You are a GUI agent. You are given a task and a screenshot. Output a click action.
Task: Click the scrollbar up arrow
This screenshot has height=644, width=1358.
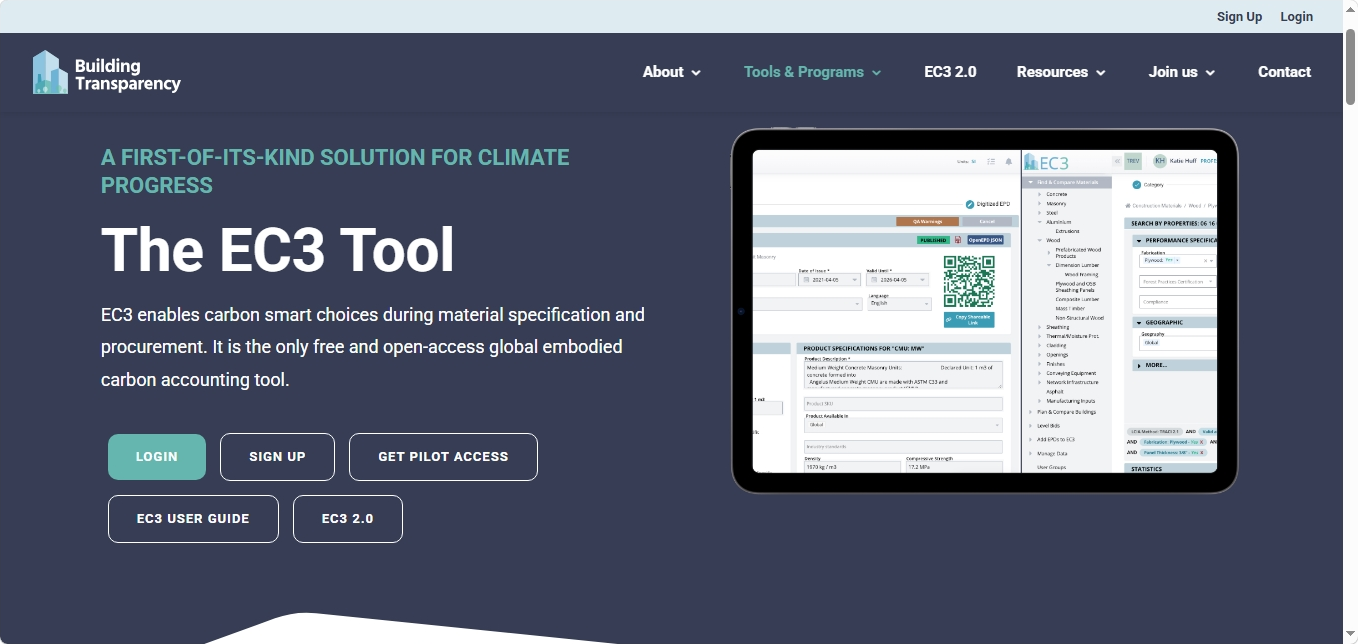1350,8
